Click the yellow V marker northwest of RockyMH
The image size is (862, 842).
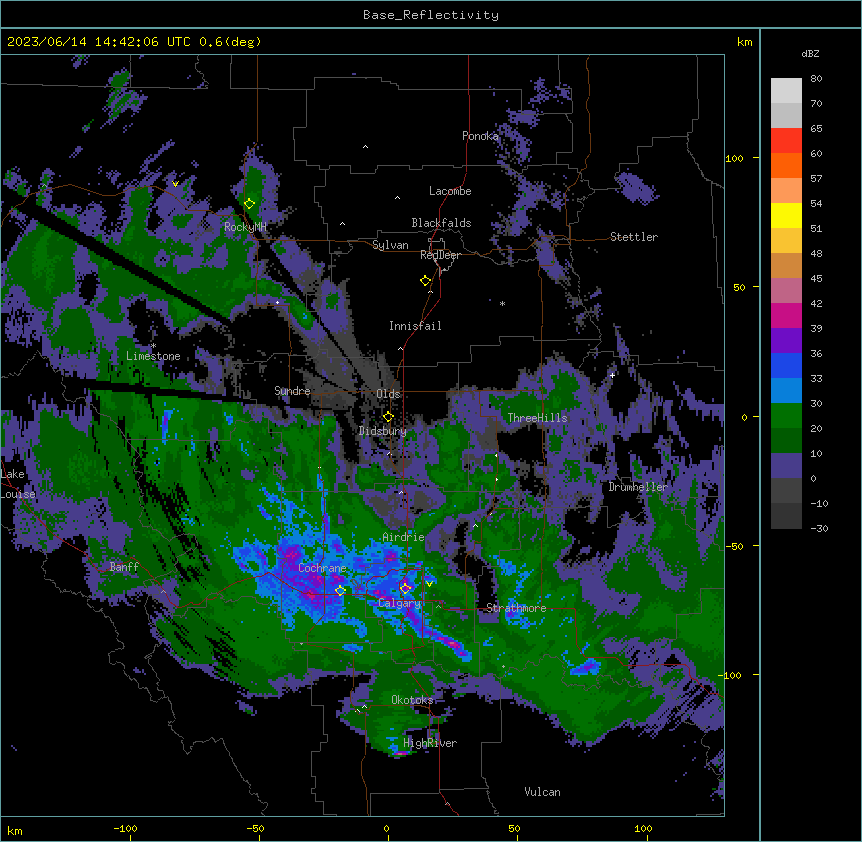pos(175,184)
